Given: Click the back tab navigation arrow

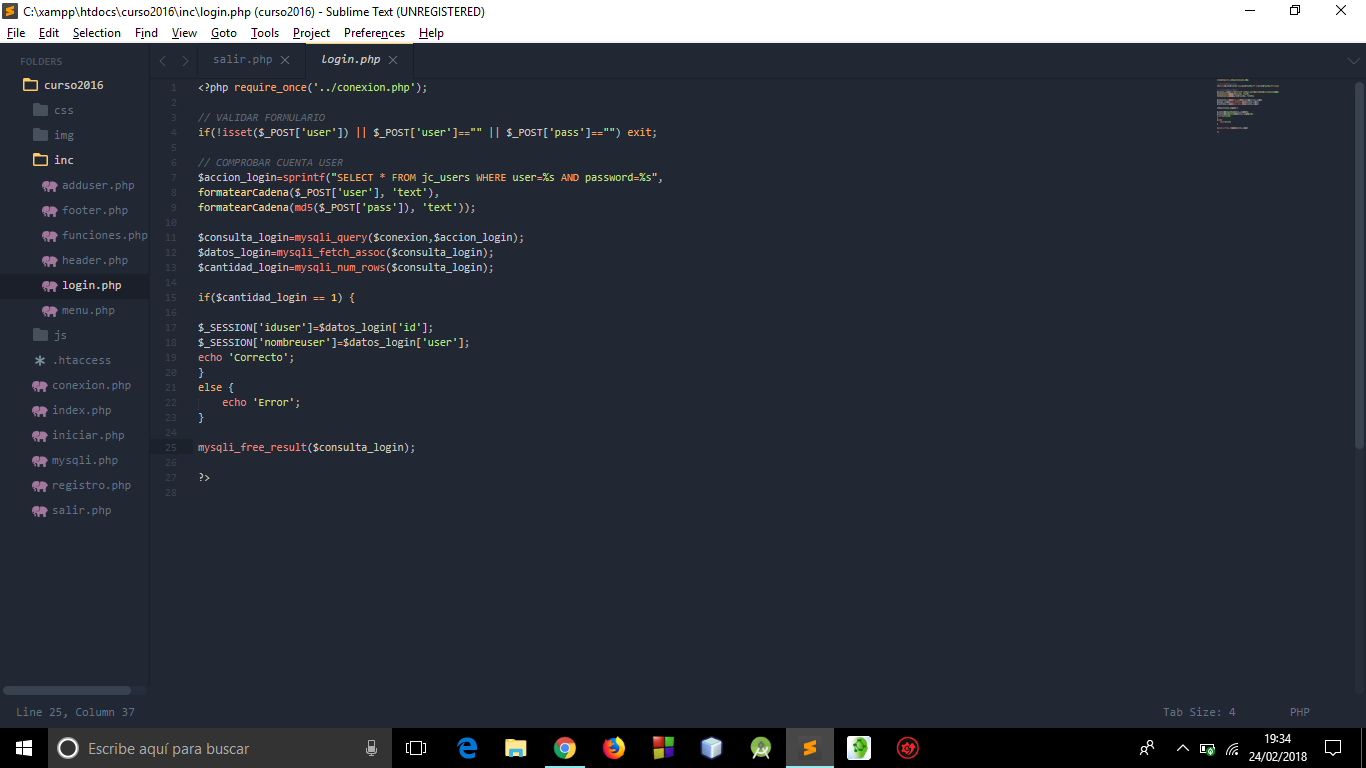Looking at the screenshot, I should coord(163,60).
